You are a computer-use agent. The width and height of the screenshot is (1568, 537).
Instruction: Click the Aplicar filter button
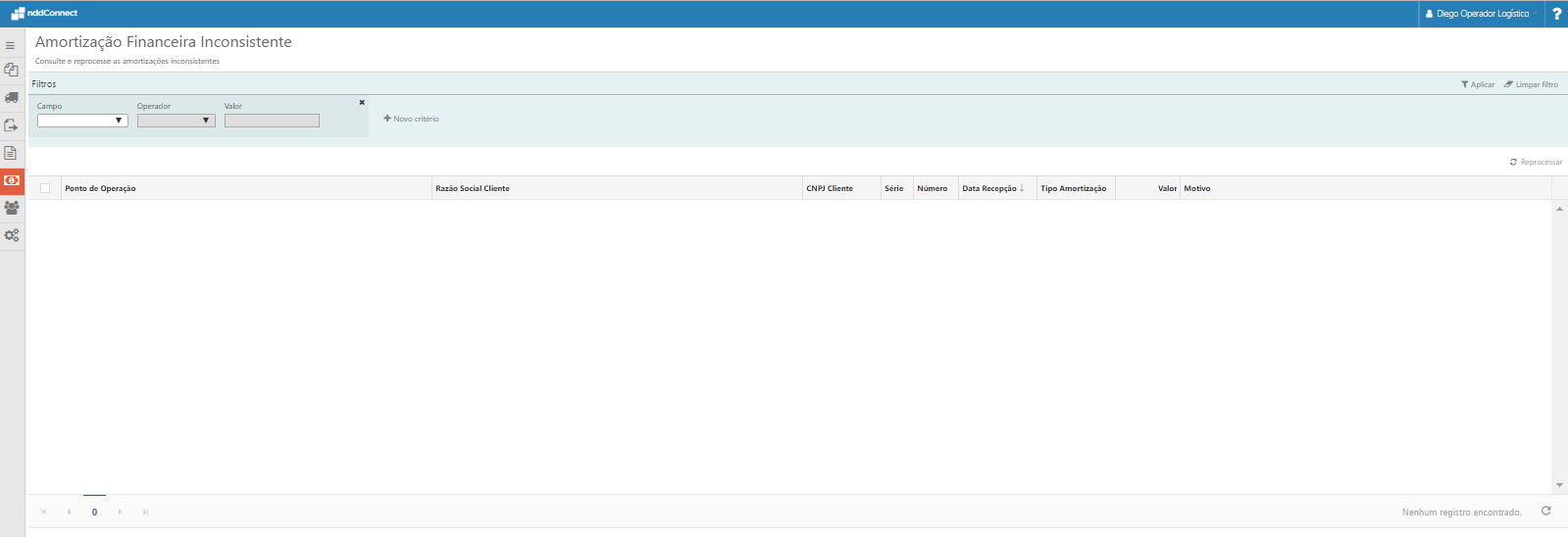click(x=1478, y=84)
